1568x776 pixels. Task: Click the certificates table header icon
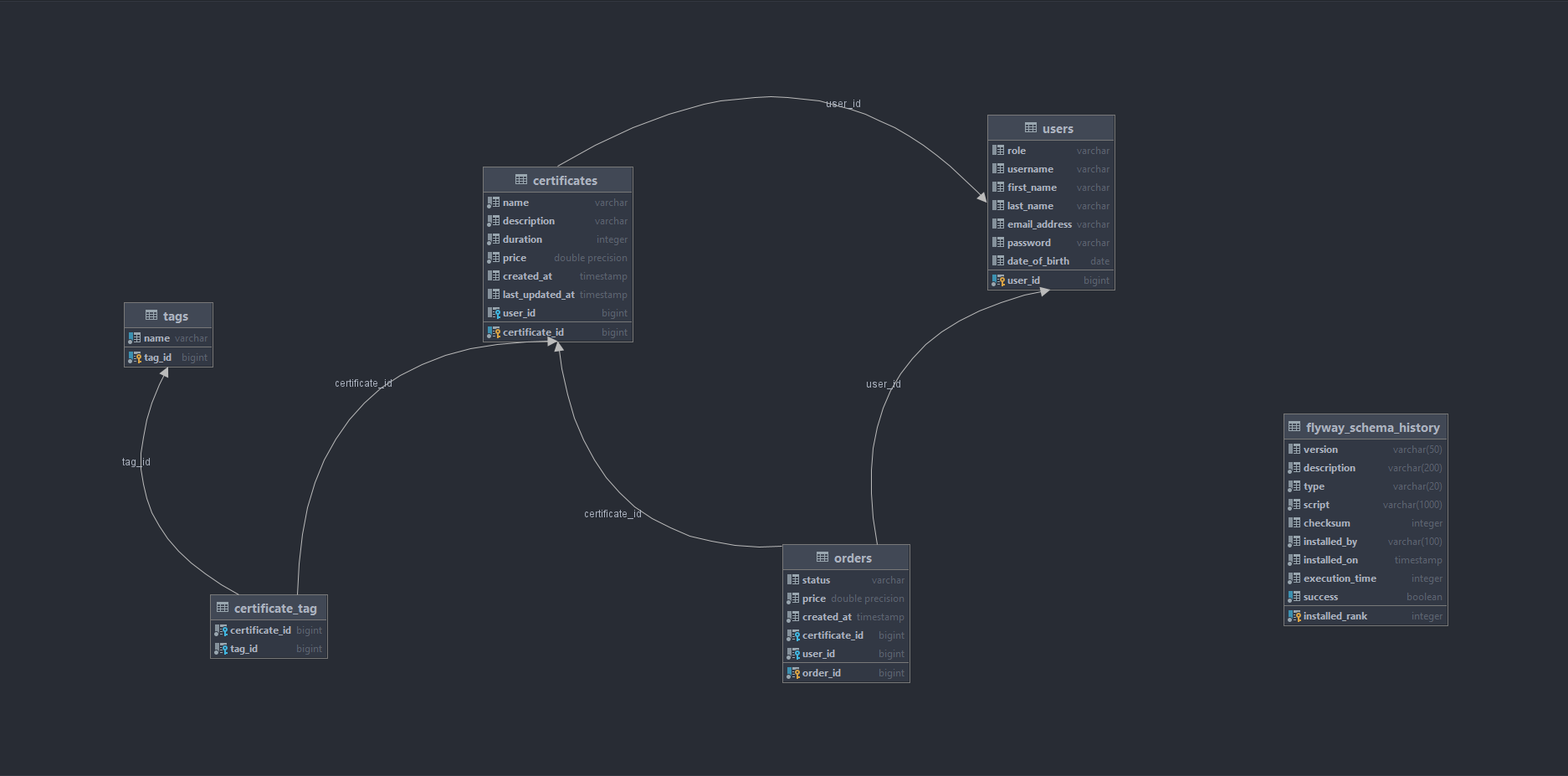[x=521, y=180]
